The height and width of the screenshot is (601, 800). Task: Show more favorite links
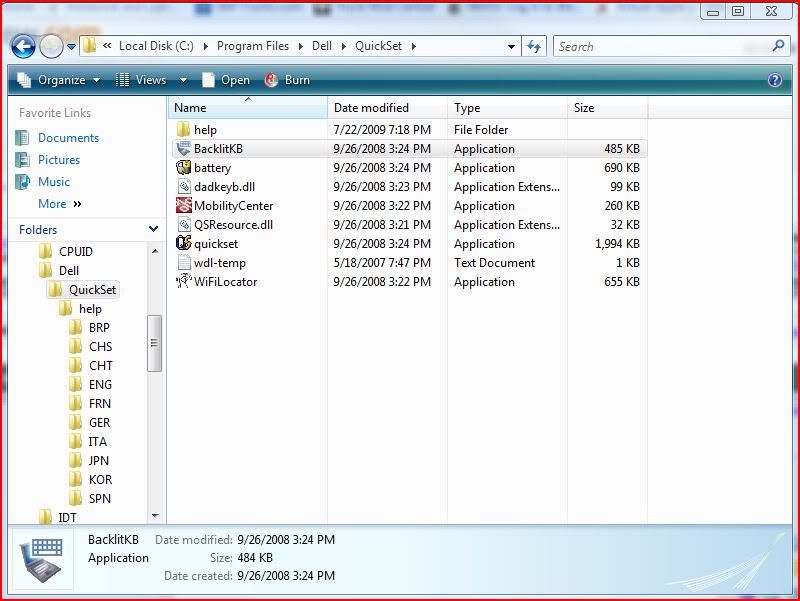tap(59, 204)
